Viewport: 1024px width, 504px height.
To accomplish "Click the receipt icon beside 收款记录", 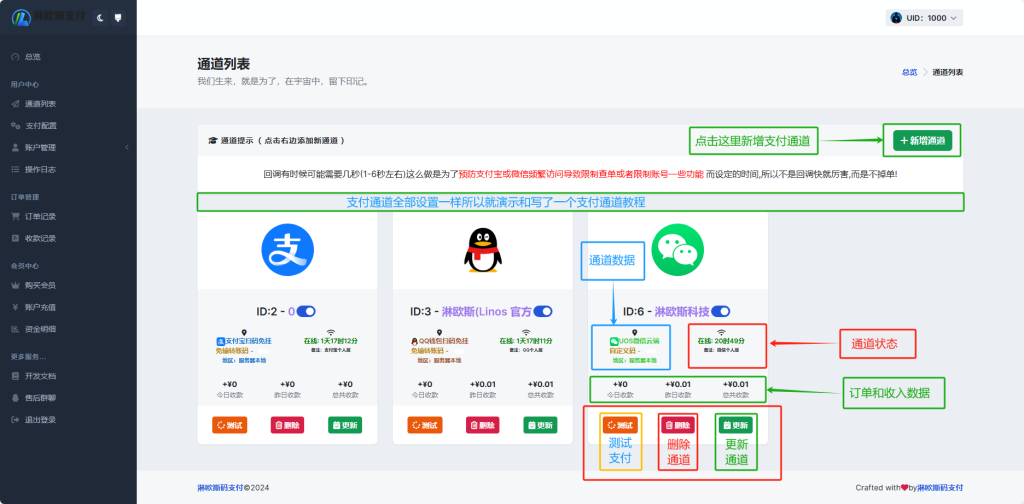I will tap(15, 238).
